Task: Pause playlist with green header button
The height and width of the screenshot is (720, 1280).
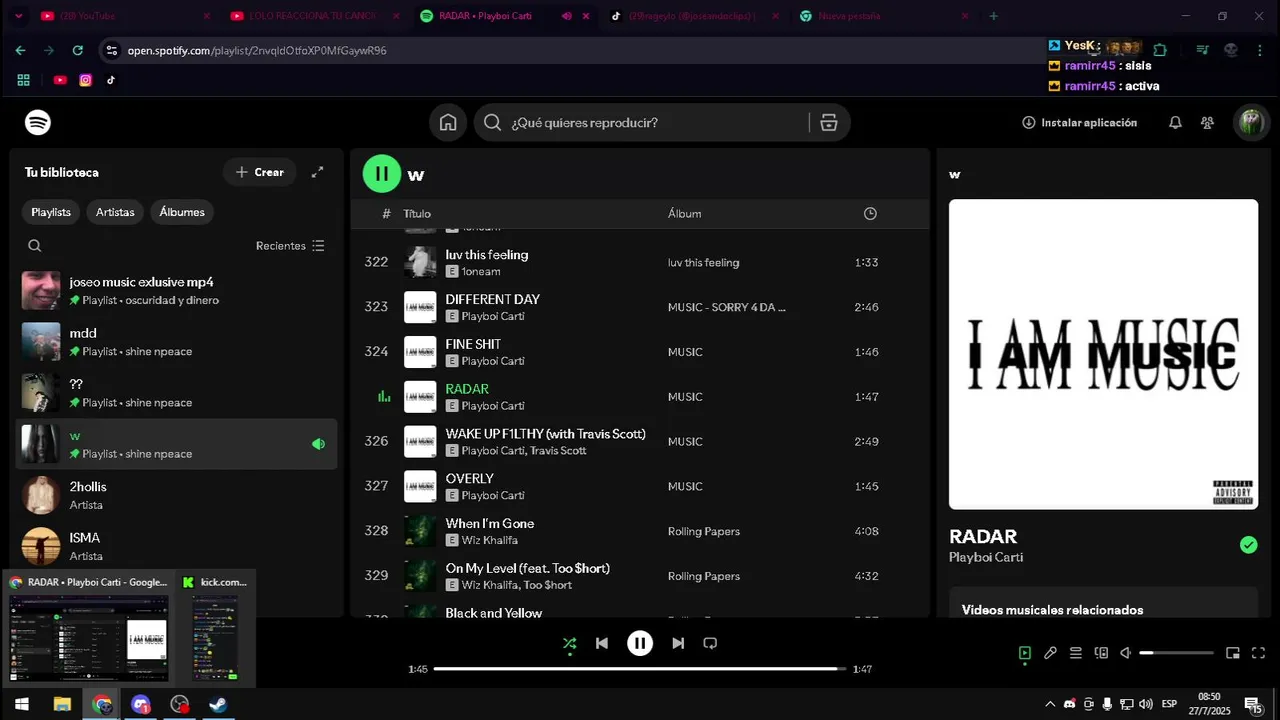Action: (x=381, y=173)
